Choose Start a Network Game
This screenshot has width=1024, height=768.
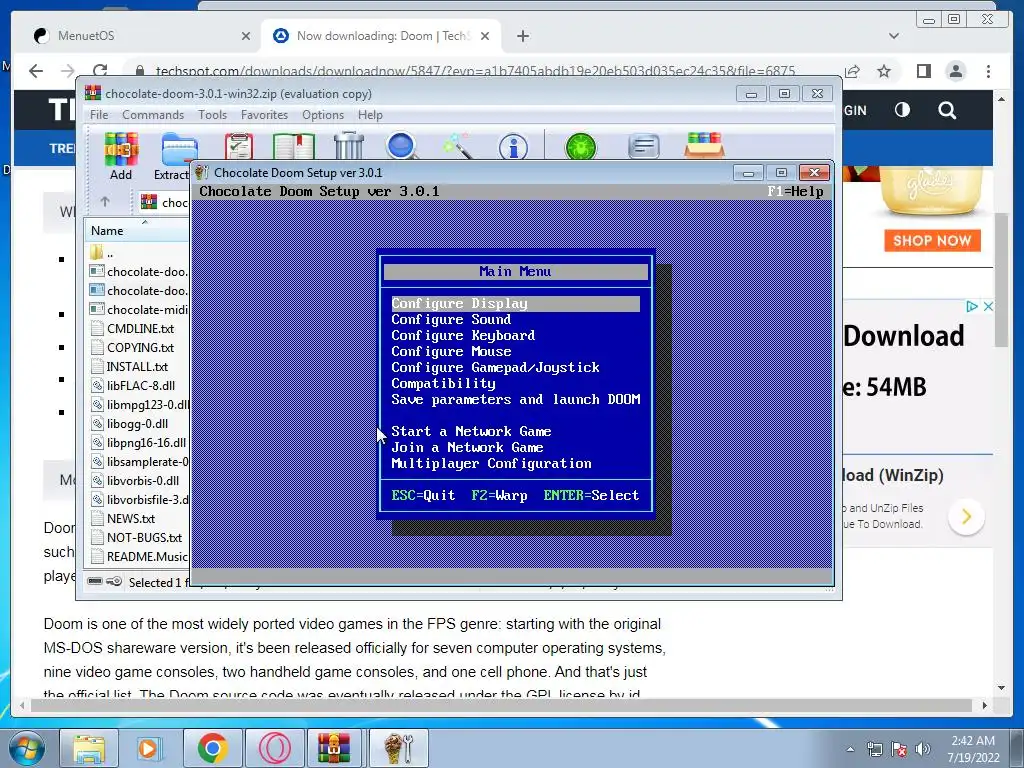pyautogui.click(x=471, y=432)
